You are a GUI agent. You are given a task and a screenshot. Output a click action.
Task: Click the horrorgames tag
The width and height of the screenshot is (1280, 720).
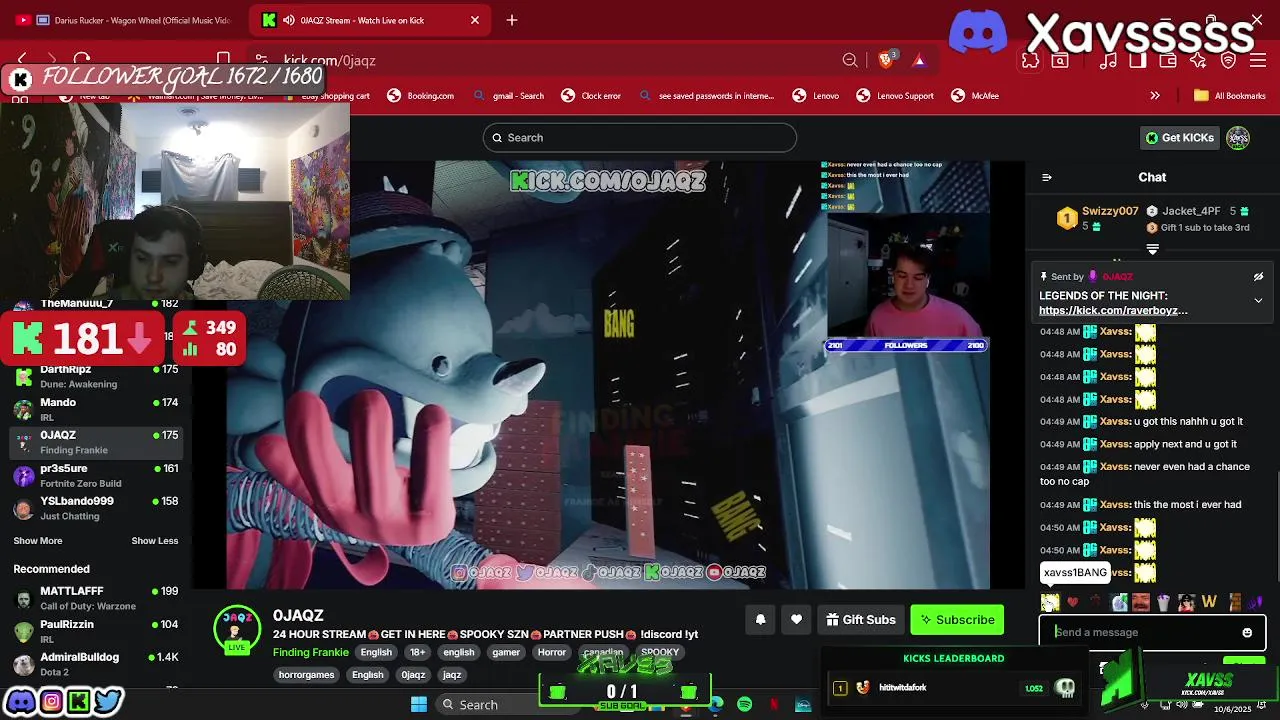click(x=307, y=675)
